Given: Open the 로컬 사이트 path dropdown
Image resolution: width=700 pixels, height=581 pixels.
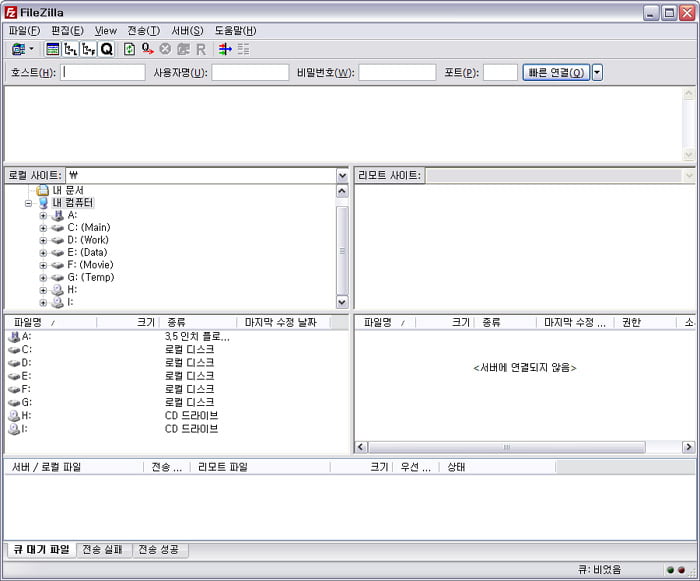Looking at the screenshot, I should (342, 176).
